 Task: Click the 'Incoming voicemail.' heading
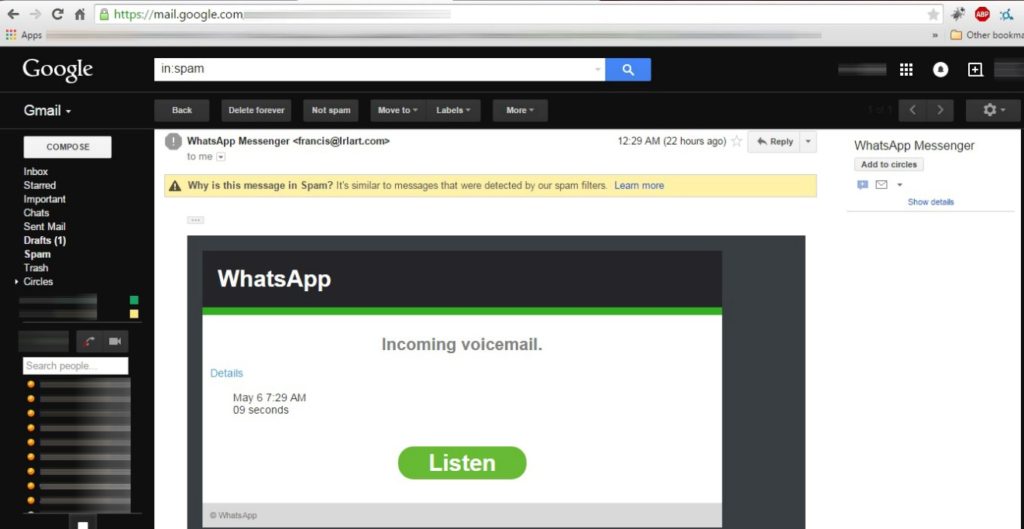(462, 344)
